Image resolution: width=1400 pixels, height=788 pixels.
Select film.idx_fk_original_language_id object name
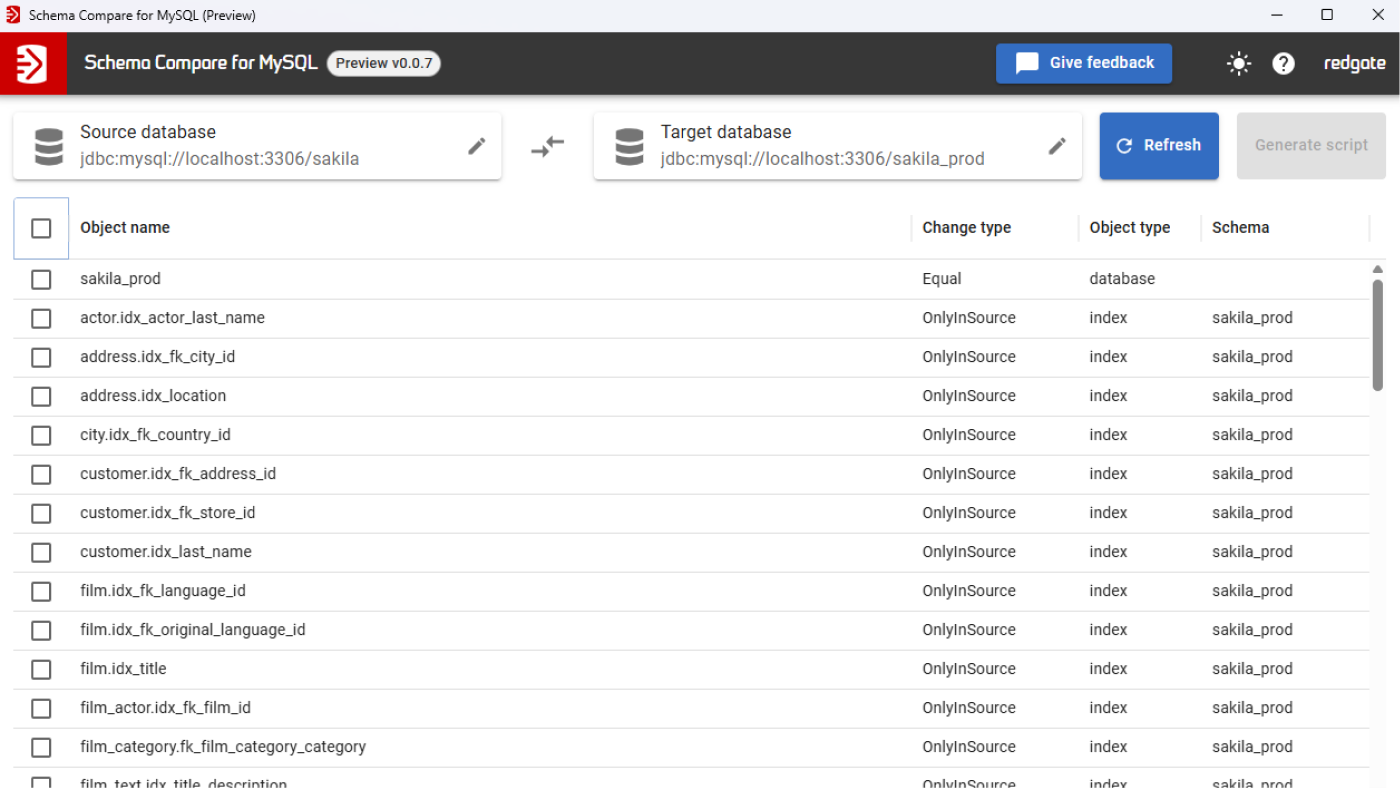pos(193,630)
